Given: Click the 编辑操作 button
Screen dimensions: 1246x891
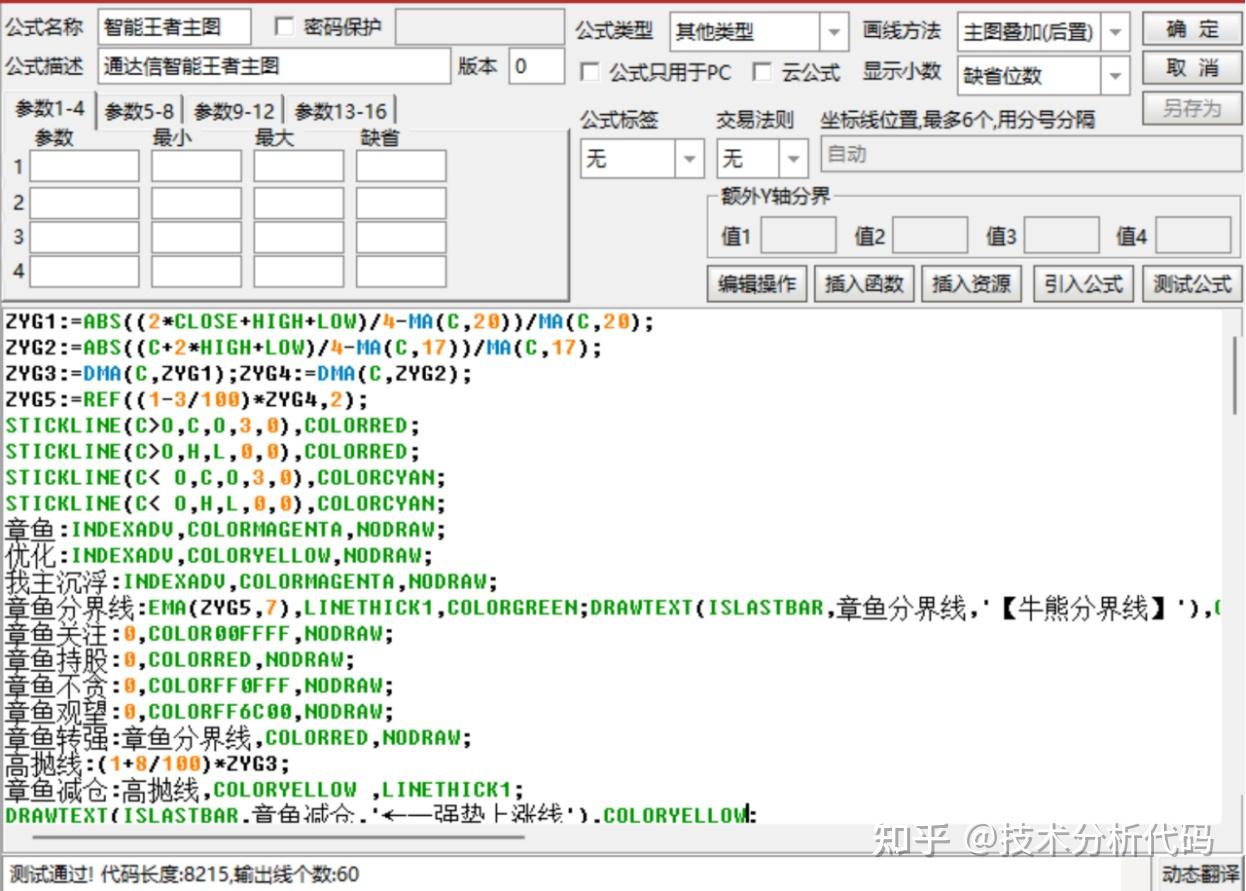Looking at the screenshot, I should [757, 284].
